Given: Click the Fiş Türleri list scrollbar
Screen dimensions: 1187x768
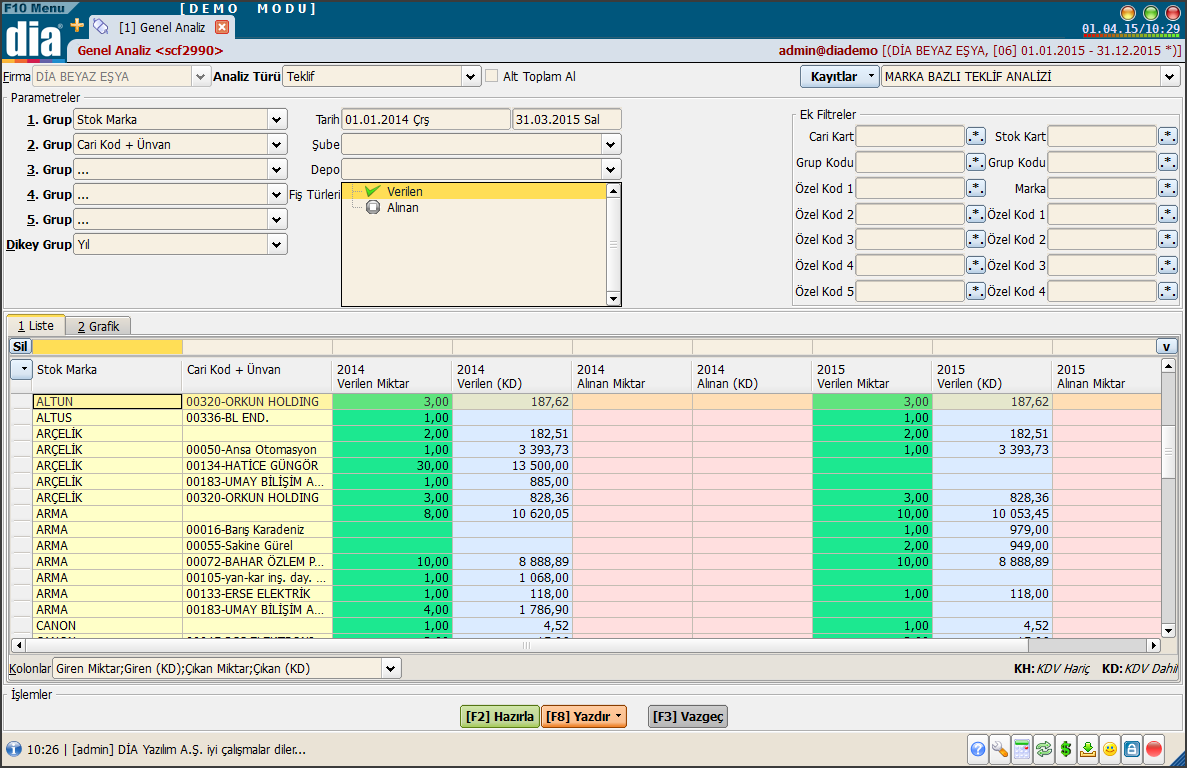Looking at the screenshot, I should click(x=613, y=244).
